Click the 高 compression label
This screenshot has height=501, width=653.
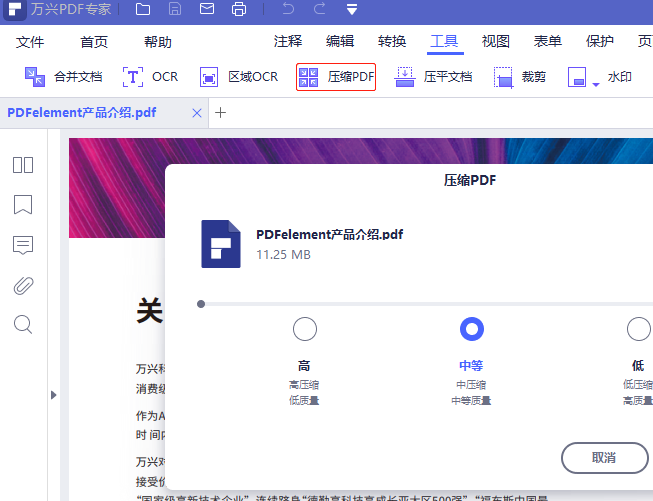(x=304, y=366)
